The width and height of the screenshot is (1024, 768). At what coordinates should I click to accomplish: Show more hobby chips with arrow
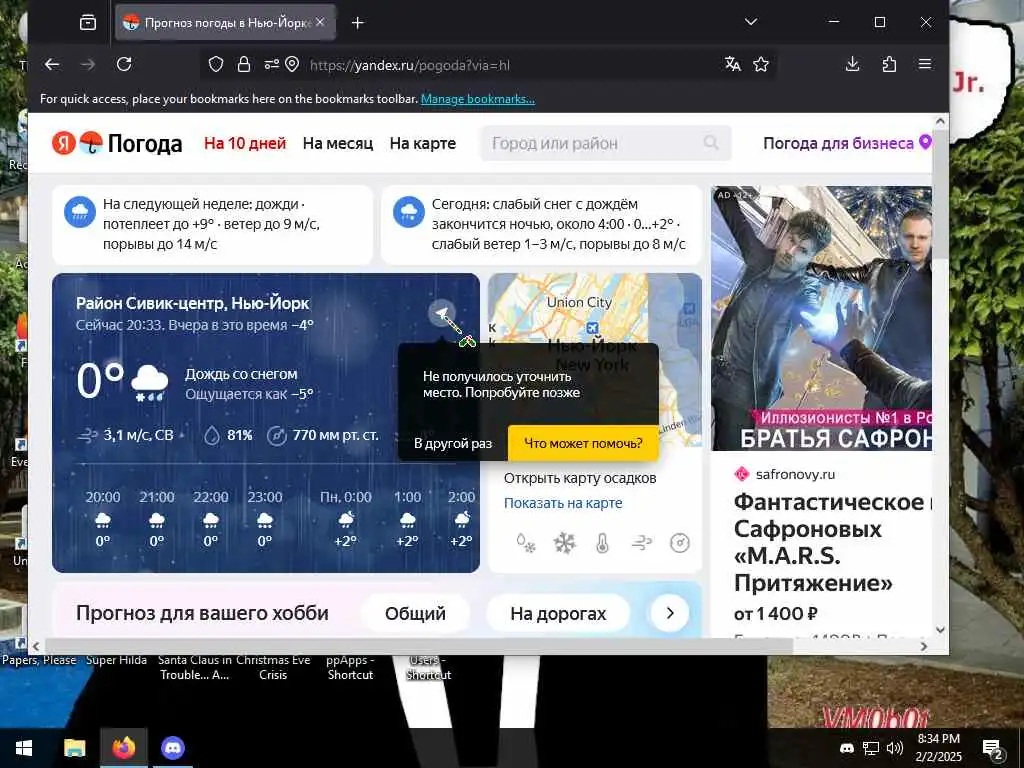click(669, 613)
